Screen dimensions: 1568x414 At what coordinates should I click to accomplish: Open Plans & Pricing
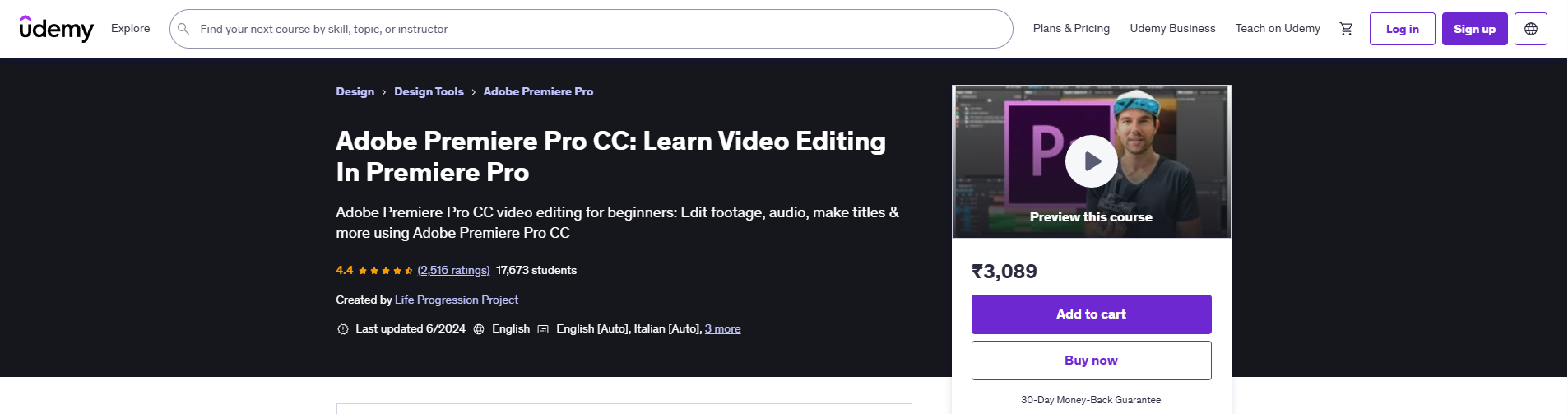point(1071,28)
